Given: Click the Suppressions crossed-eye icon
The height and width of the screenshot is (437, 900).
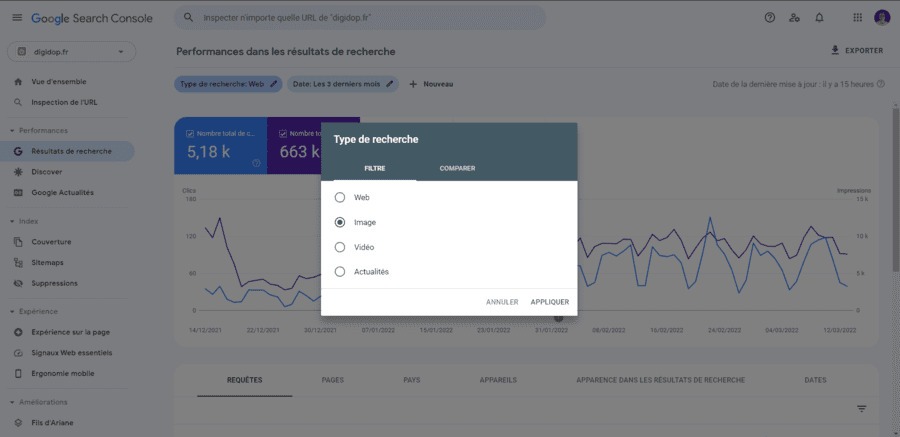Looking at the screenshot, I should (x=18, y=283).
